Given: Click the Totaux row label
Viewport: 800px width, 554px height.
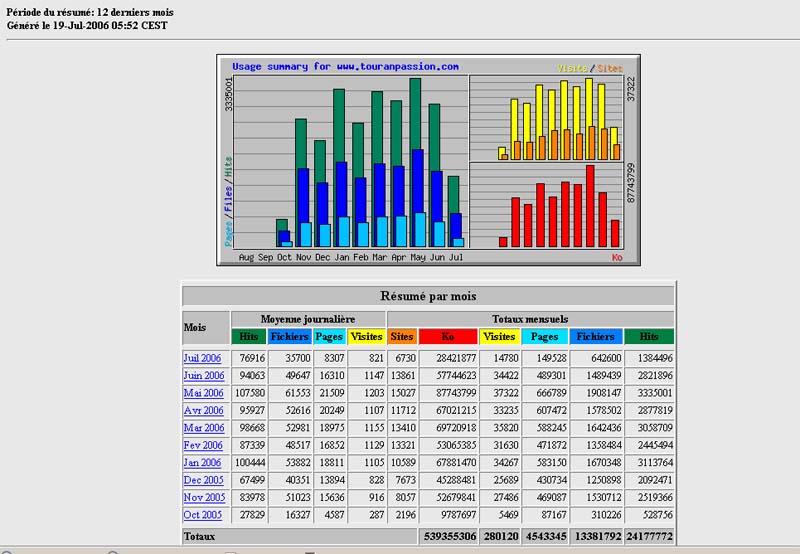Looking at the screenshot, I should point(199,537).
